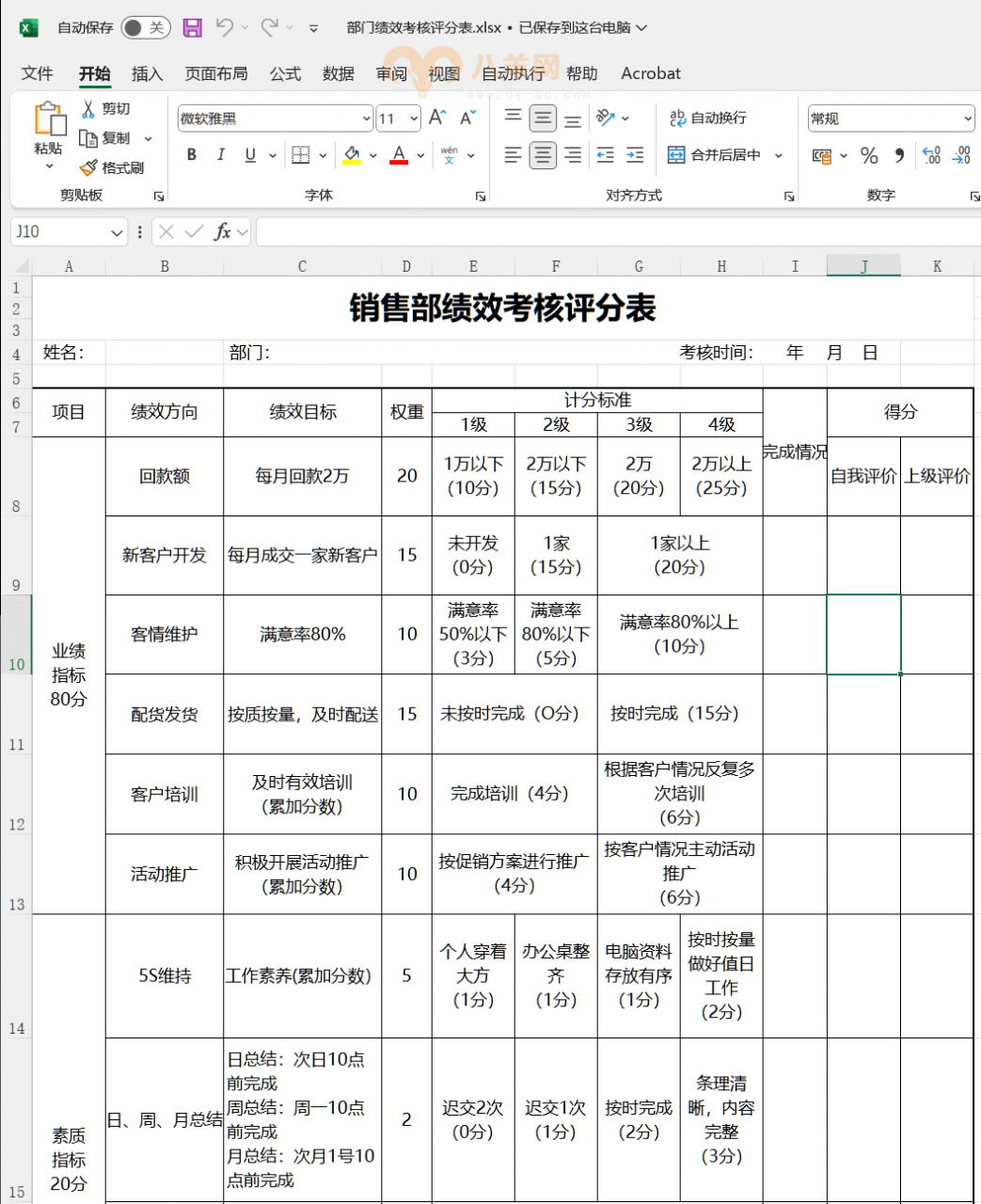Screen dimensions: 981x1204
Task: Switch to the 插入 tab
Action: [147, 73]
